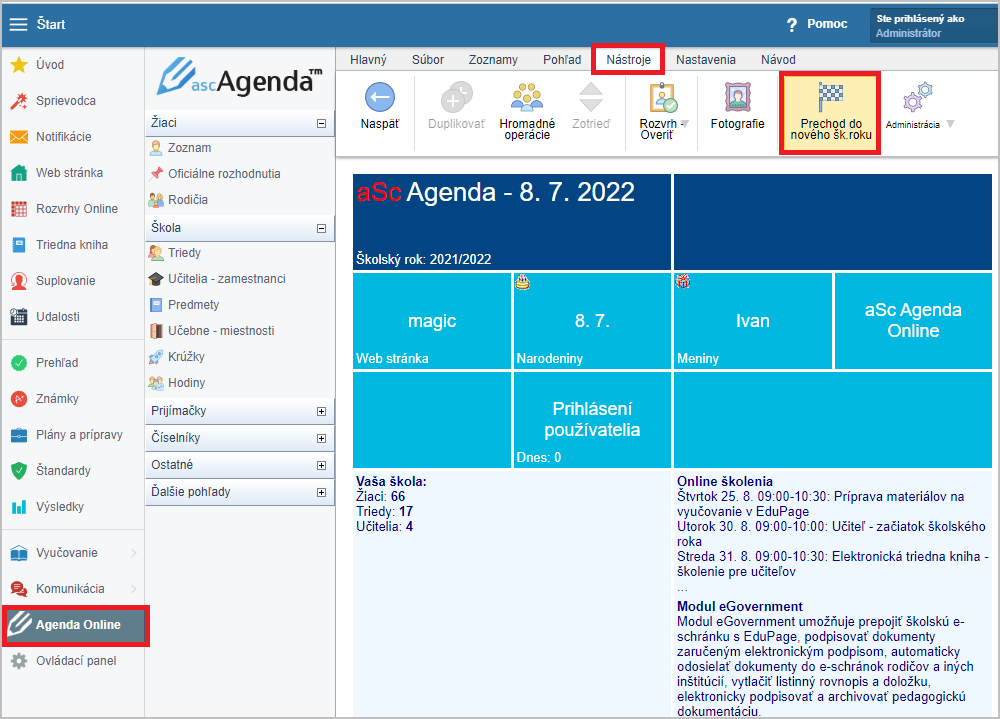Collapse the Škola section
The height and width of the screenshot is (719, 1000).
321,228
